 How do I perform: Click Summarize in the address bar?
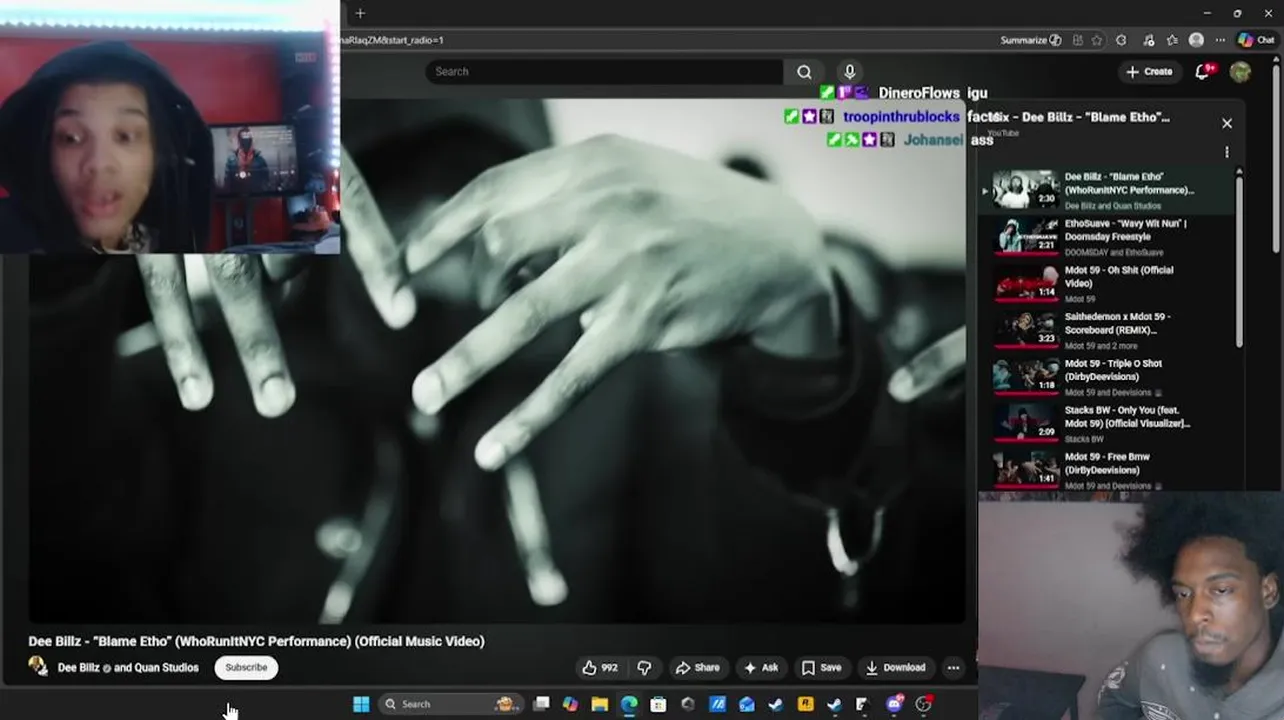coord(1030,40)
